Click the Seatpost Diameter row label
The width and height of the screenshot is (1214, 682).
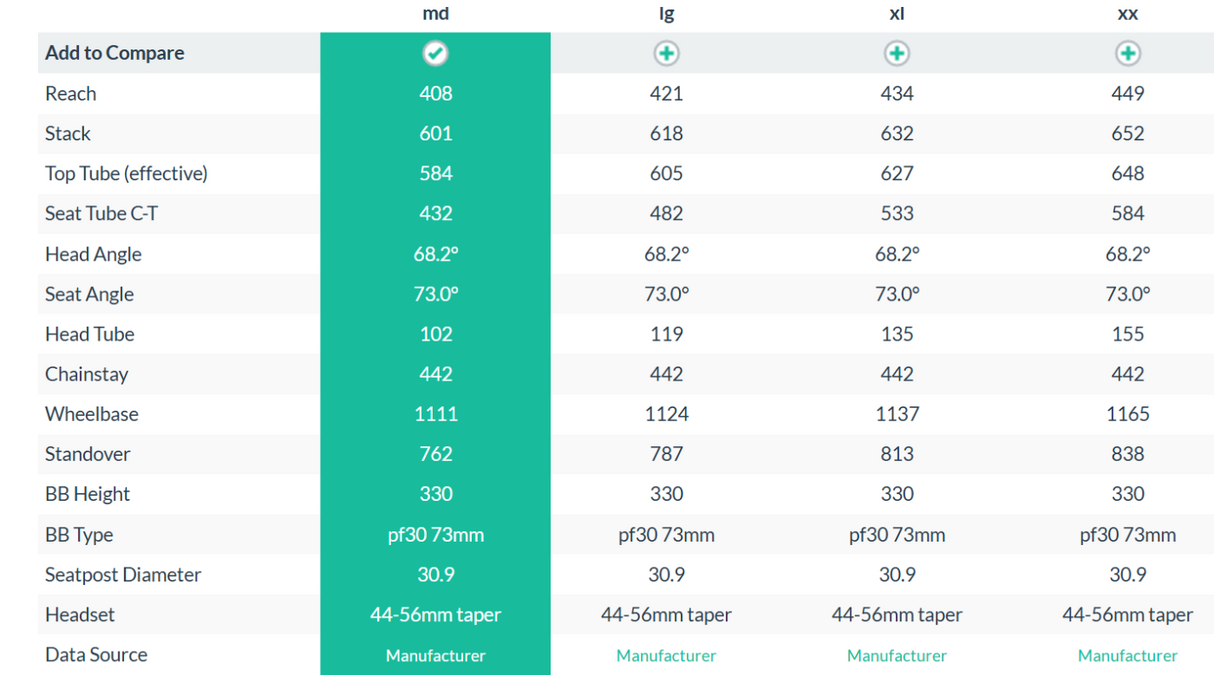coord(123,575)
